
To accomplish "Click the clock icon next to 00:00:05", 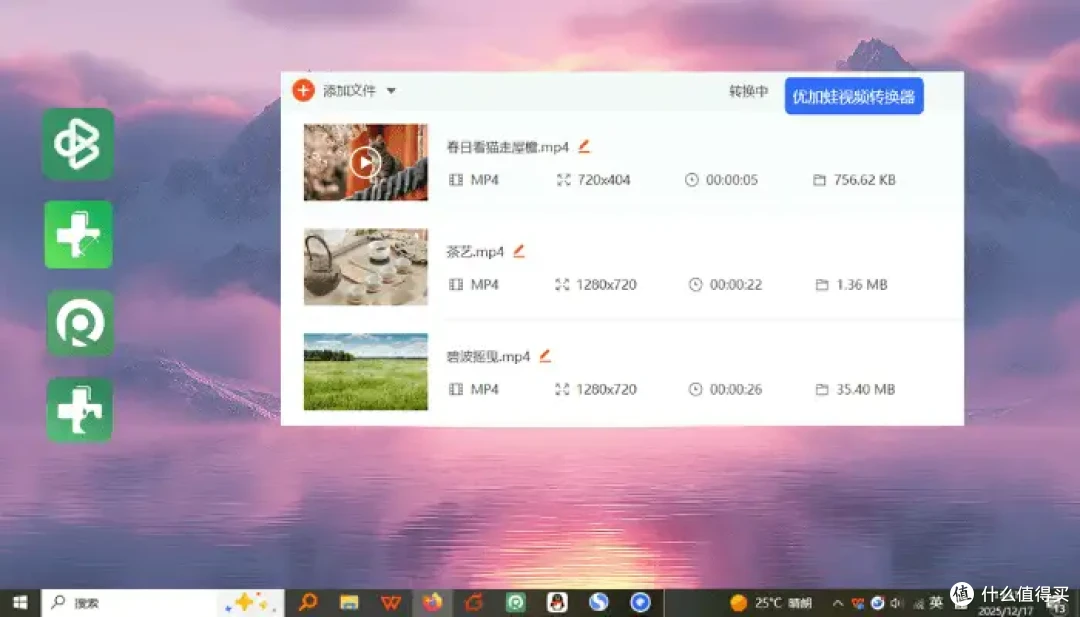I will coord(692,180).
